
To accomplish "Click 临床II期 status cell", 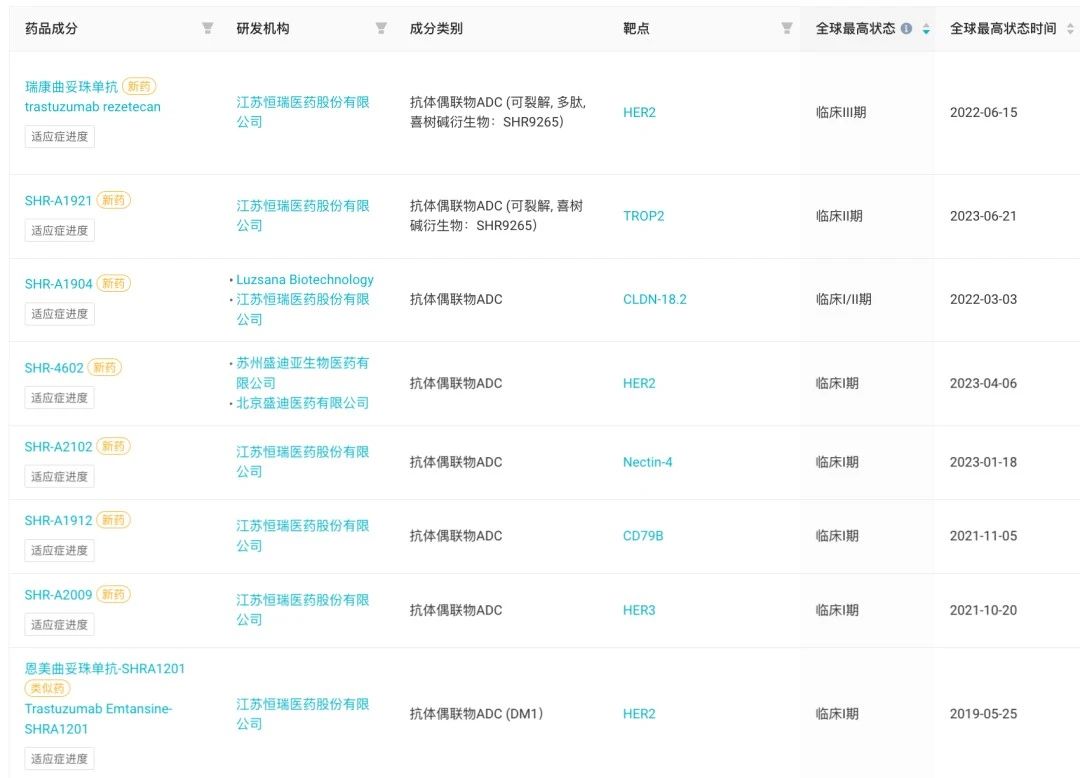I will tap(839, 215).
